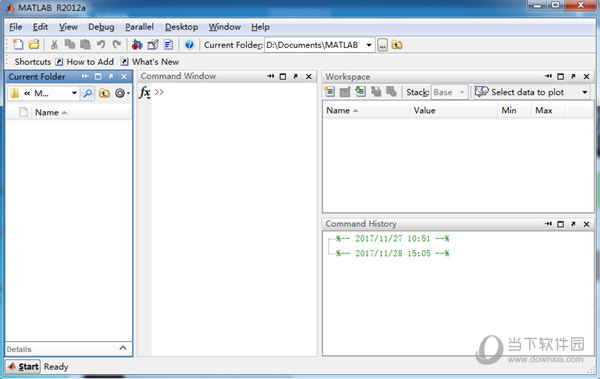This screenshot has height=379, width=600.
Task: Search icon in Current Folder panel
Action: [88, 93]
